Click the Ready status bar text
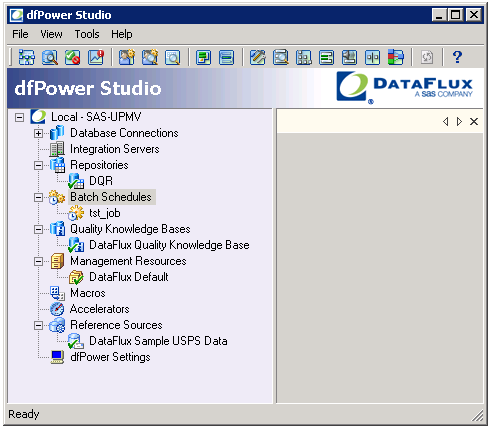This screenshot has height=428, width=491. click(23, 414)
